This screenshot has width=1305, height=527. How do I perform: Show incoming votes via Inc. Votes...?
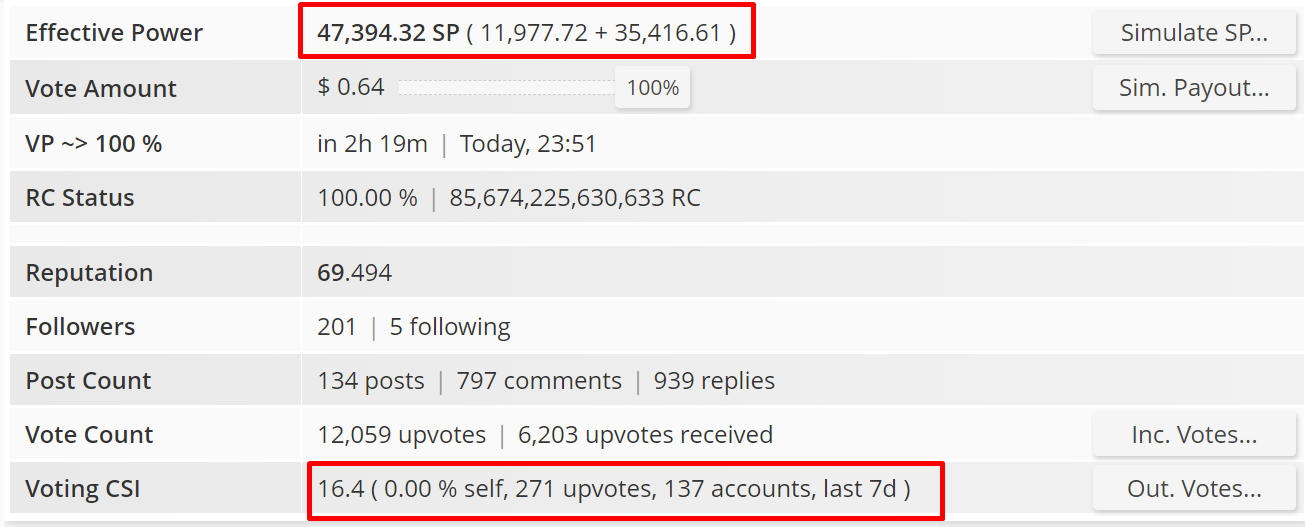pyautogui.click(x=1194, y=435)
